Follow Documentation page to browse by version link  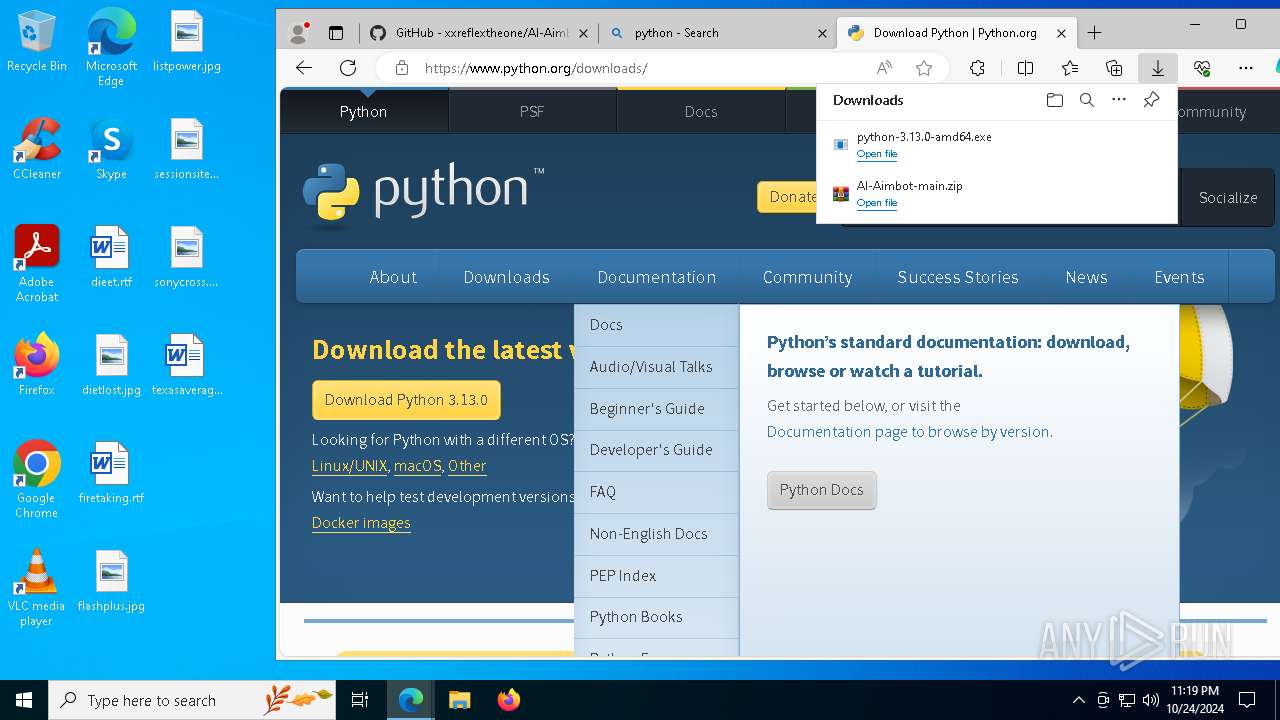click(x=908, y=432)
